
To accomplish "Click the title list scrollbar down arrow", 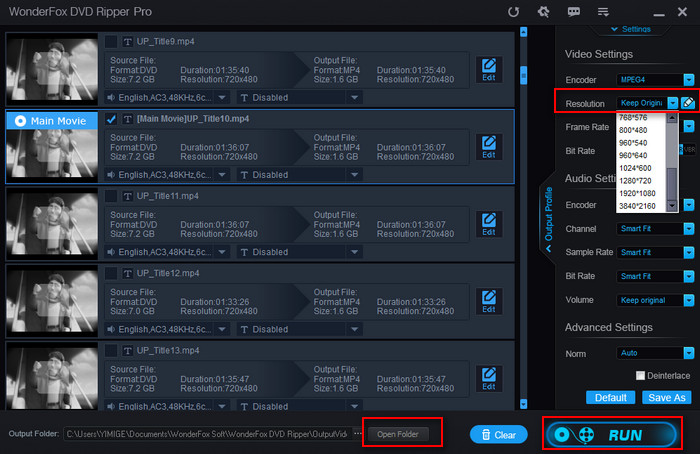I will pos(524,404).
